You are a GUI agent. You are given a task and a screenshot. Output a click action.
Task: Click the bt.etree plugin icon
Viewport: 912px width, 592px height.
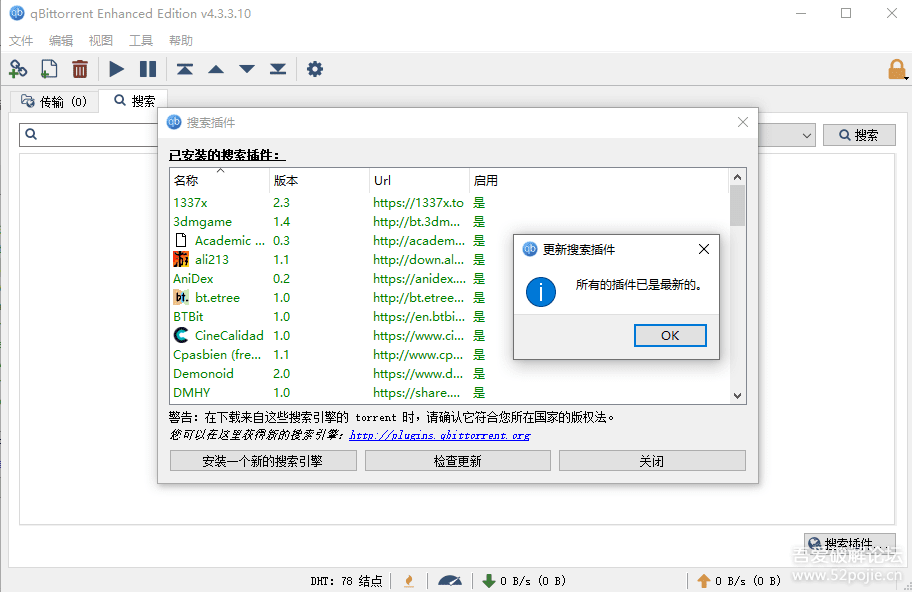(181, 297)
